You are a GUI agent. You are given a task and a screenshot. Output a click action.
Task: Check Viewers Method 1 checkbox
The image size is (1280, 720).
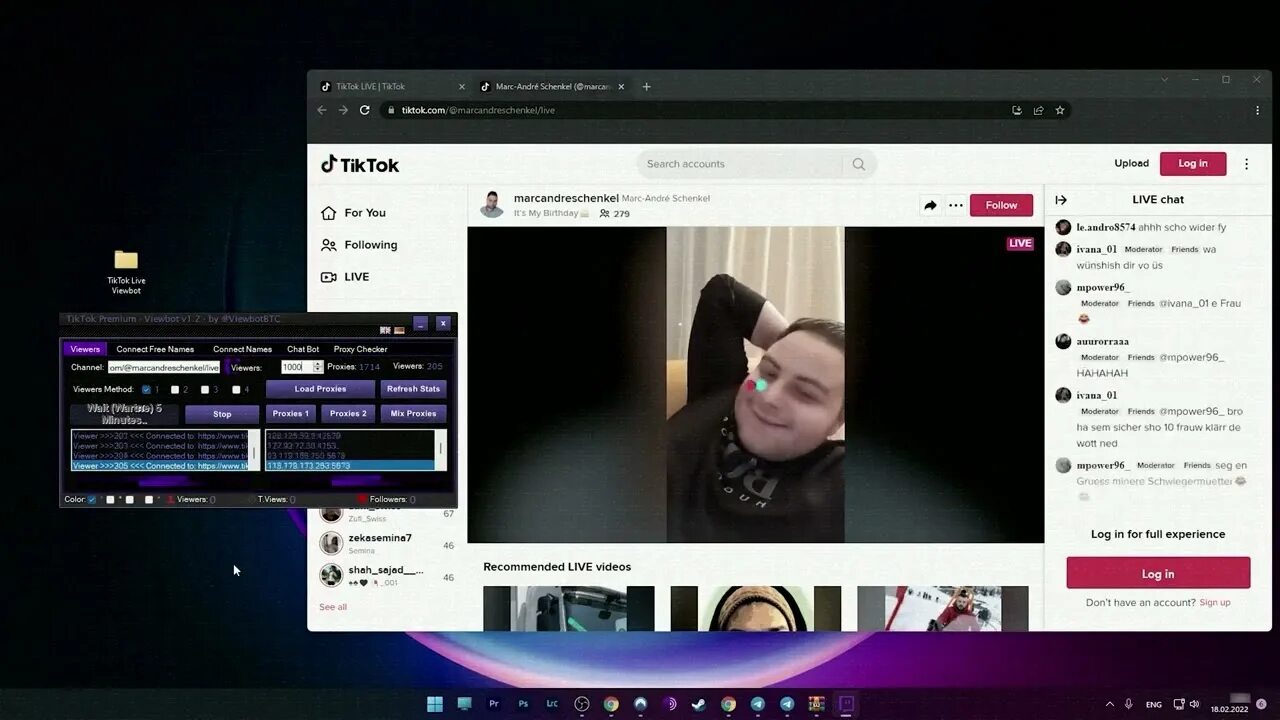[x=147, y=390]
